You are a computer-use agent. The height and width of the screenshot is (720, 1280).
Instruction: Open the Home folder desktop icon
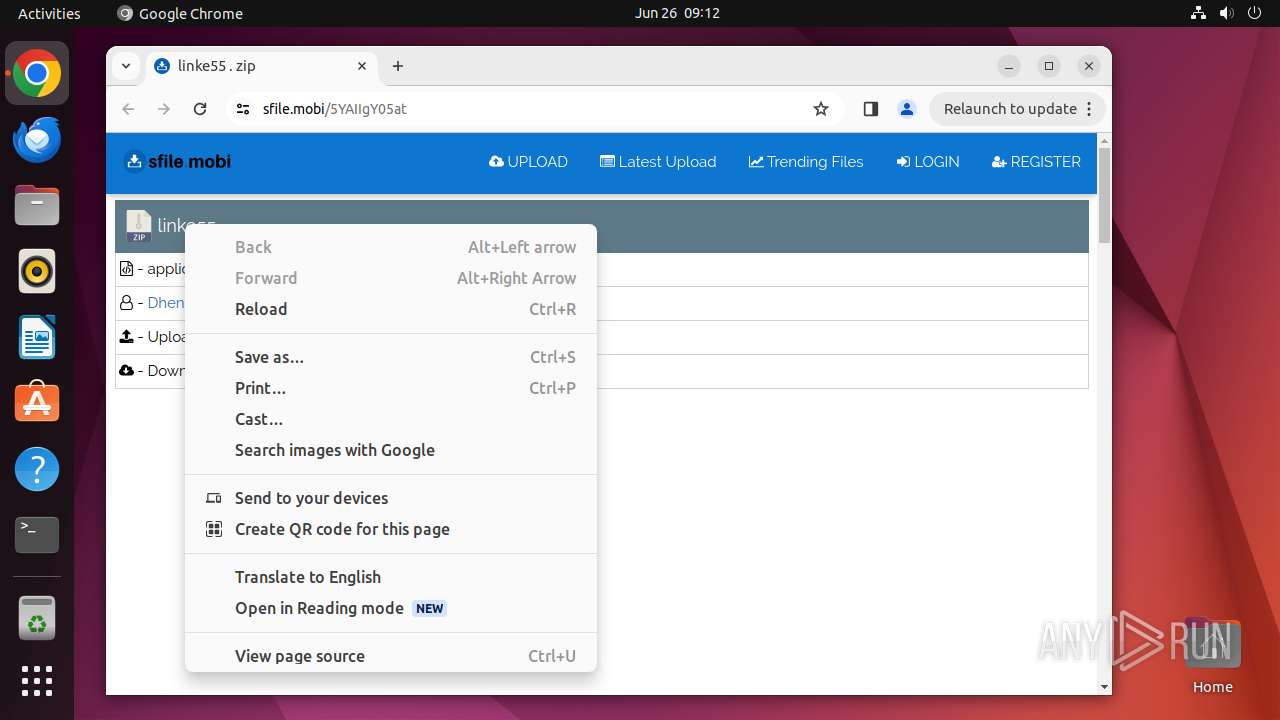click(1212, 657)
